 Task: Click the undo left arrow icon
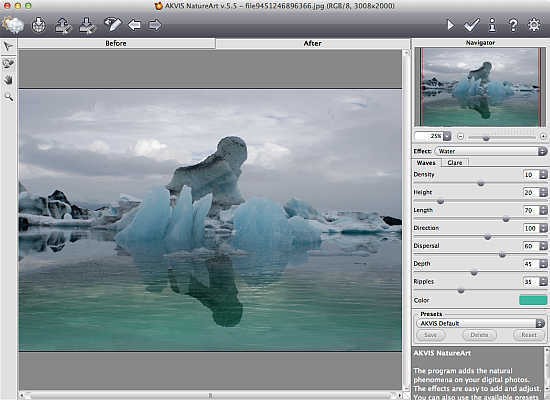[x=134, y=25]
